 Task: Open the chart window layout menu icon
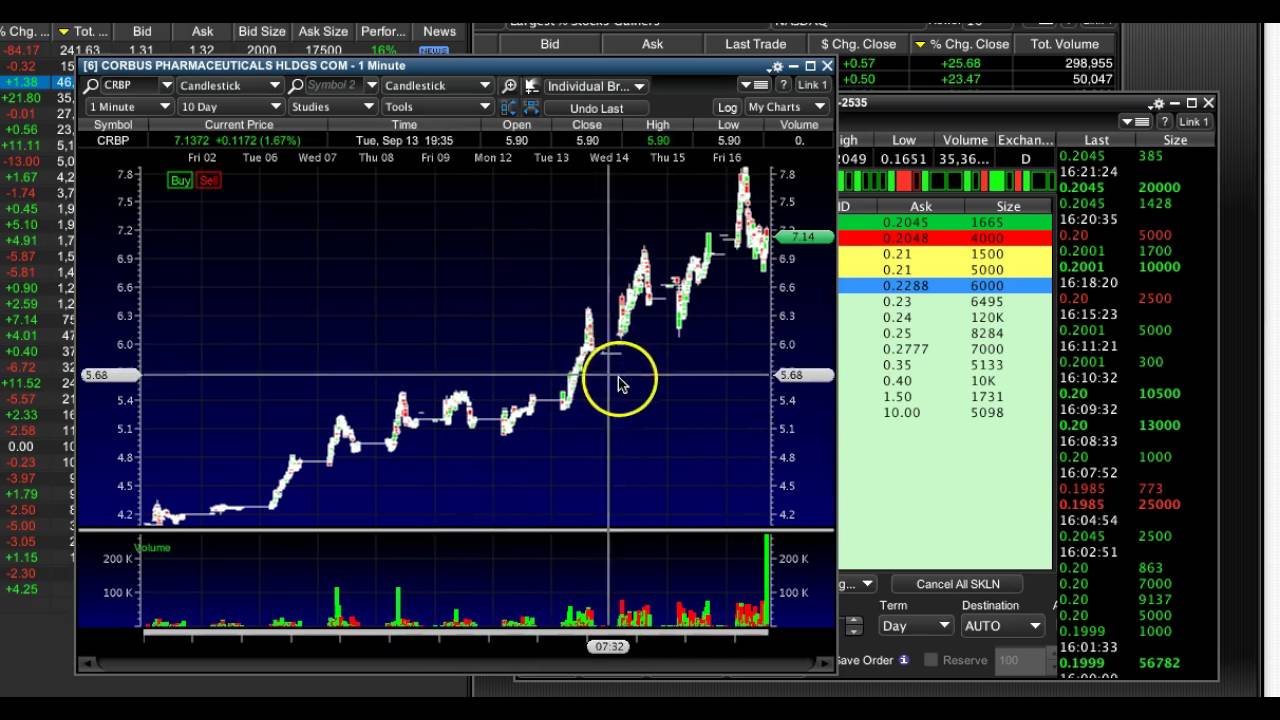pos(753,86)
